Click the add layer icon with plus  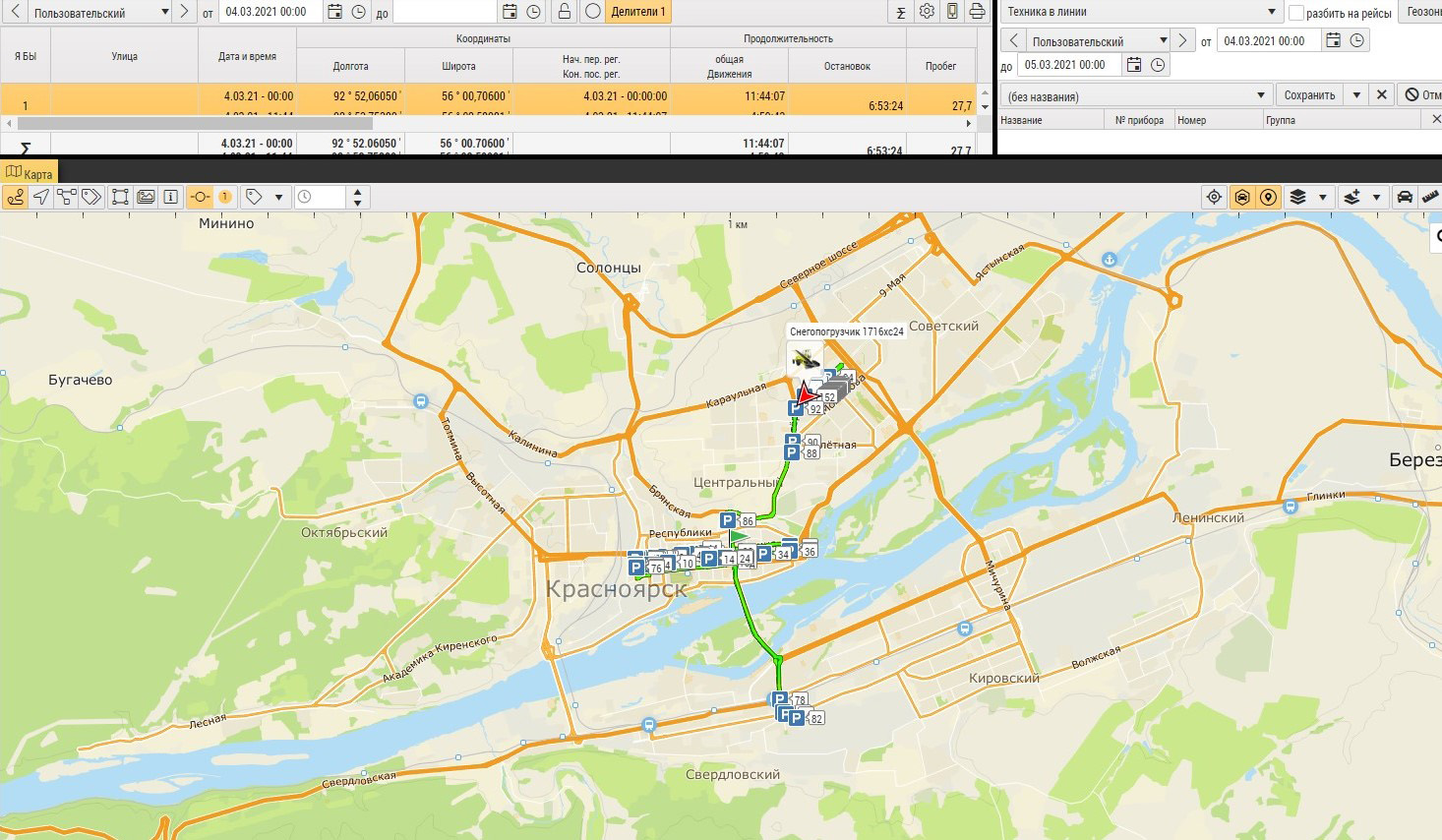(1352, 197)
